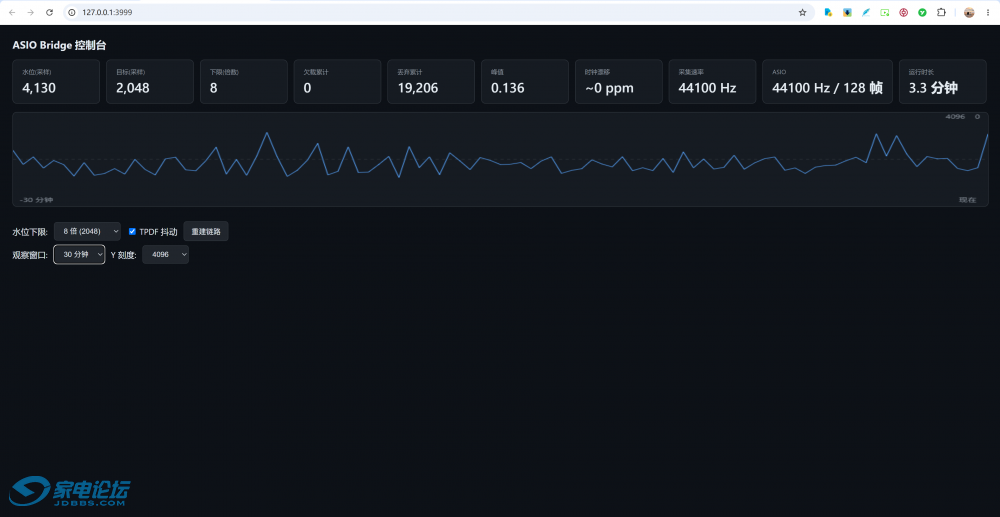Click the 丢弃累计 value 19,206
The image size is (1000, 517).
(418, 88)
